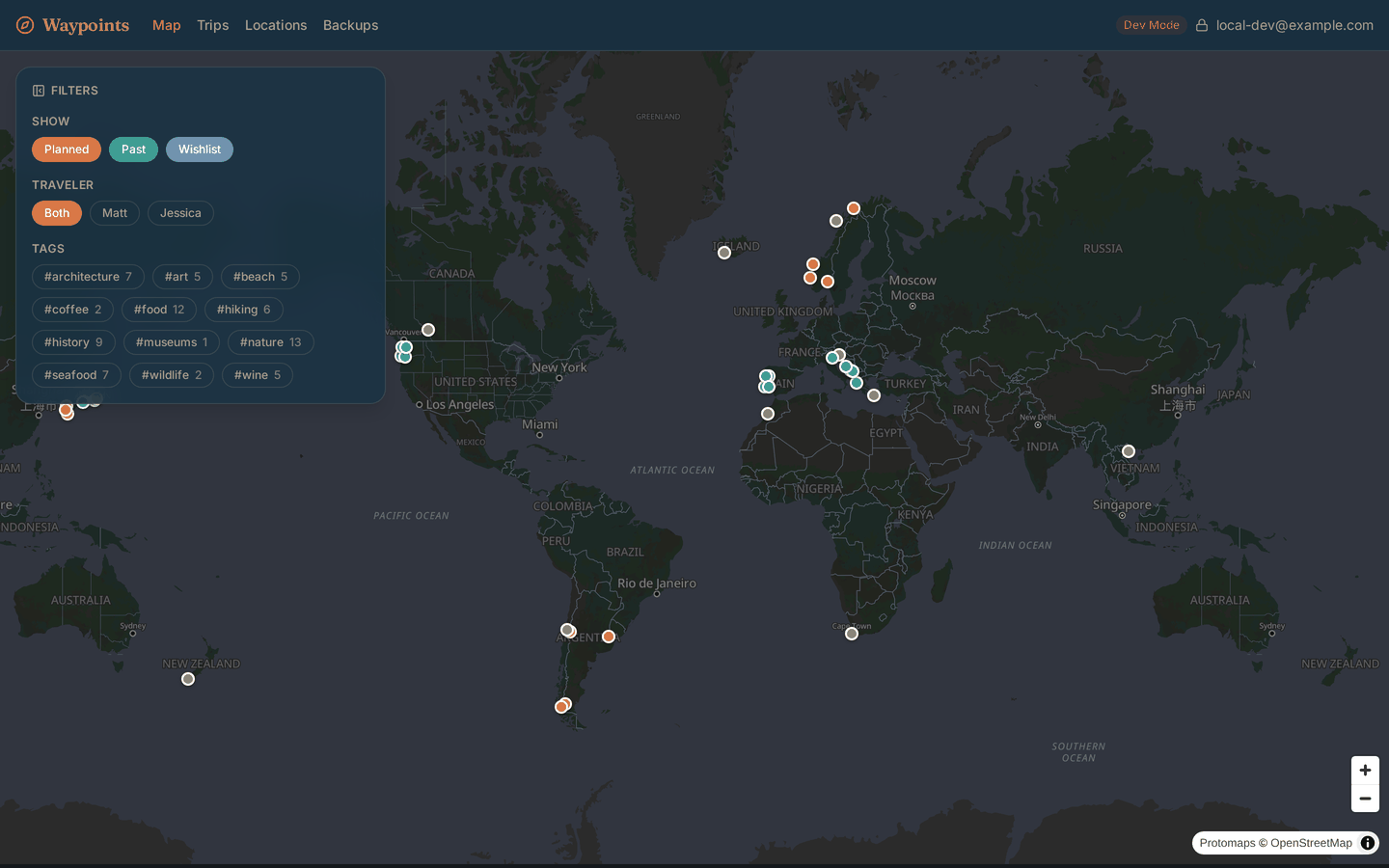Screen dimensions: 1389x868
Task: Click the Rio de Janeiro city label
Action: coord(657,583)
